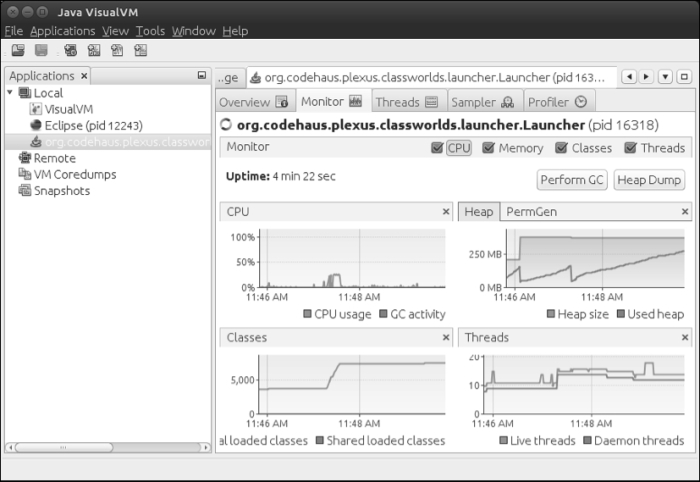
Task: Click the refresh spinner icon beside launcher title
Action: pyautogui.click(x=226, y=125)
